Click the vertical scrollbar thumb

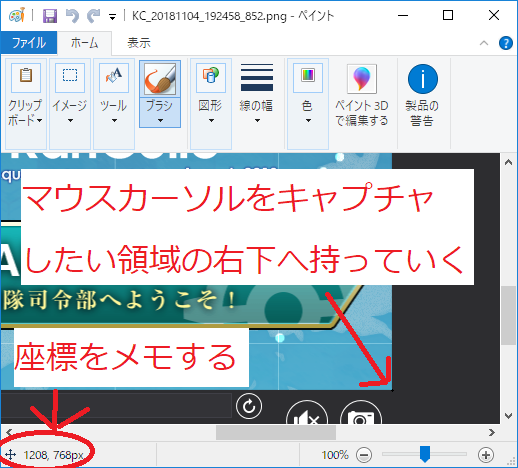(509, 315)
